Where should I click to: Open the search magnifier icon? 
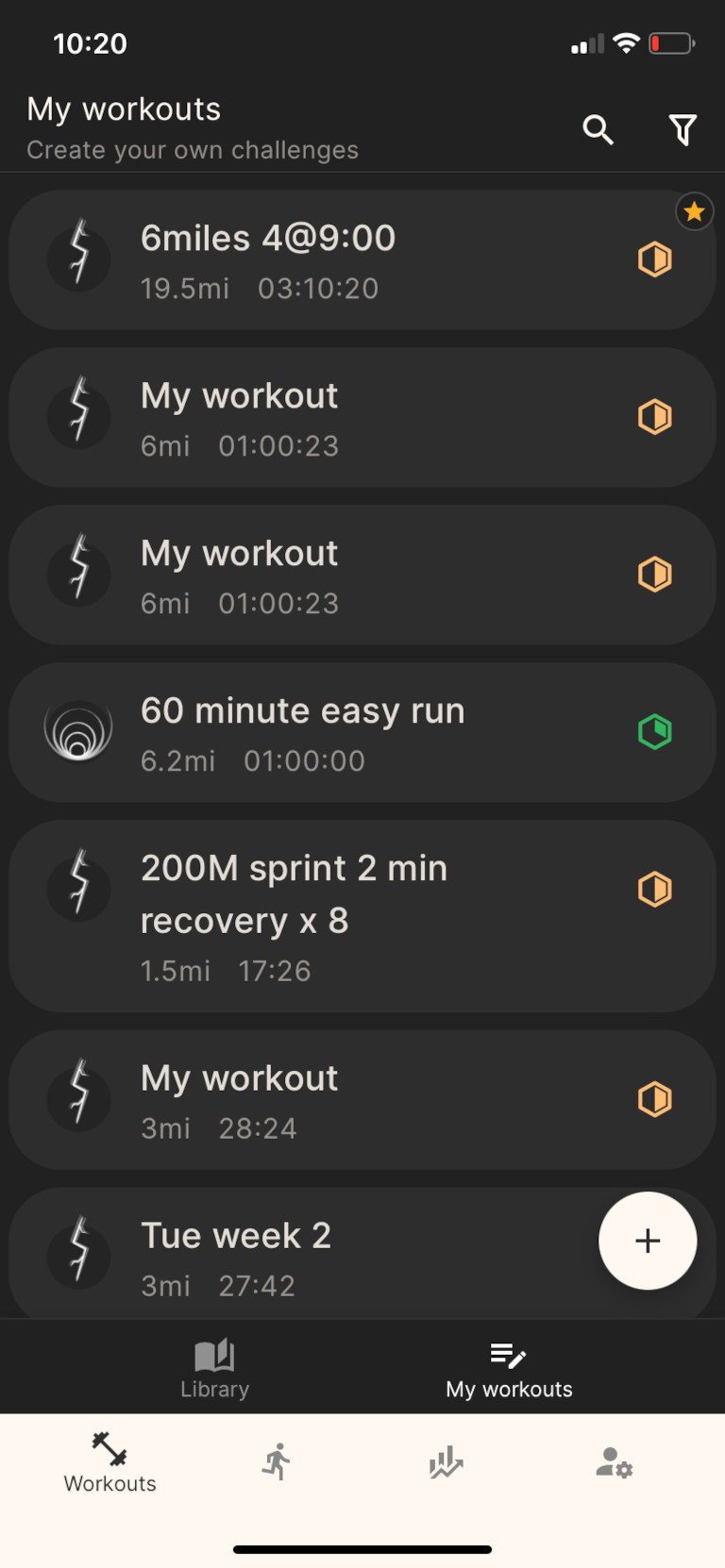598,129
